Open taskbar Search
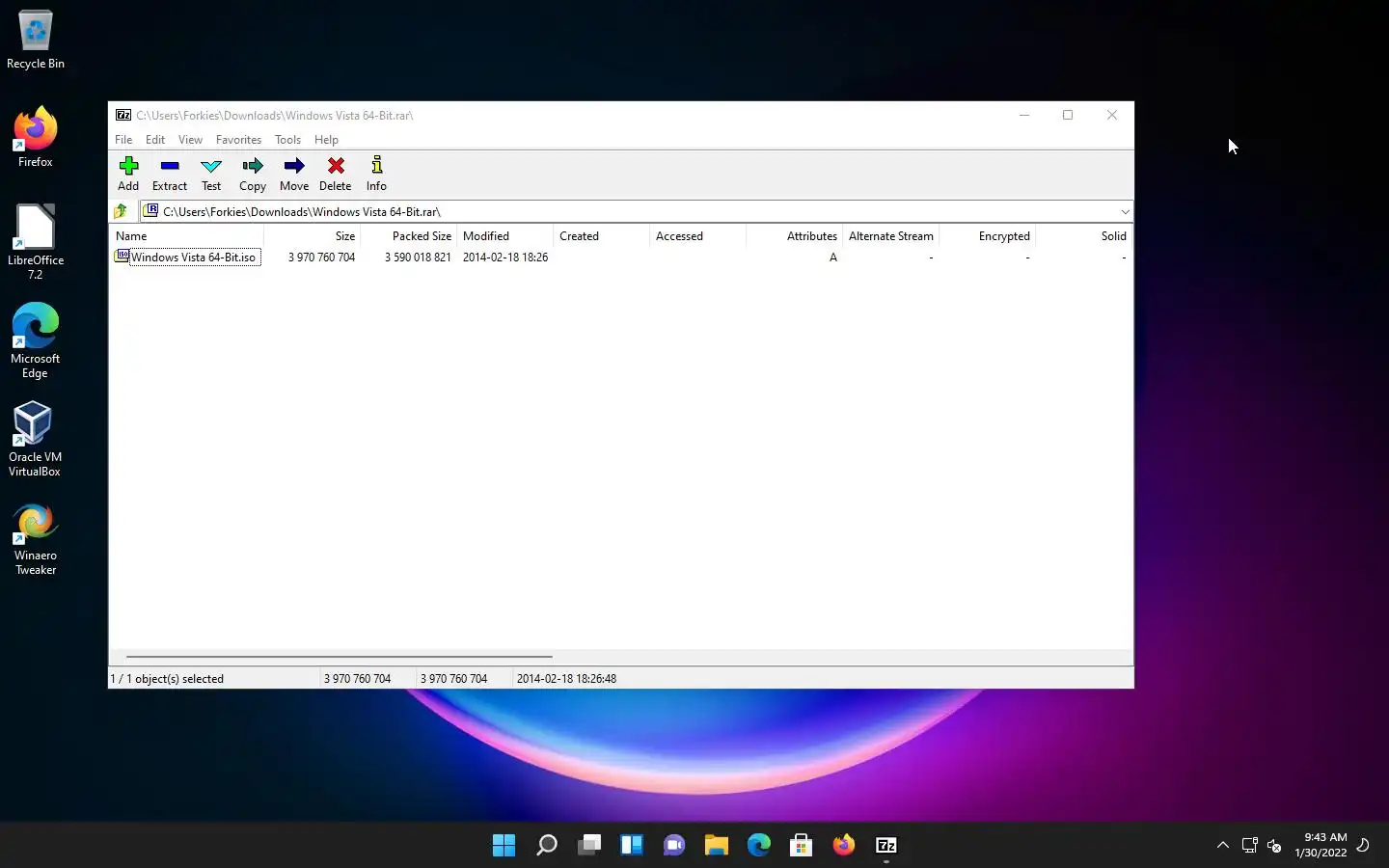Screen dimensions: 1389x868 [547, 846]
